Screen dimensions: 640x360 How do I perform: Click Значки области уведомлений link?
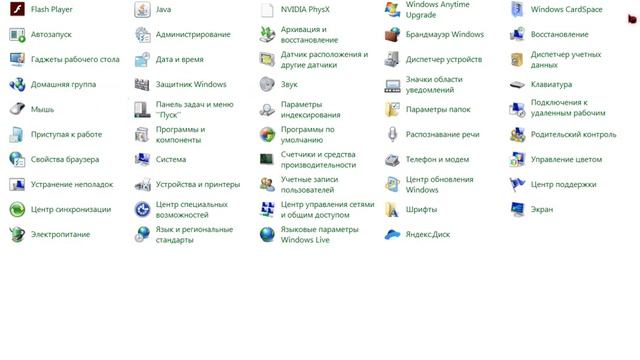point(434,84)
